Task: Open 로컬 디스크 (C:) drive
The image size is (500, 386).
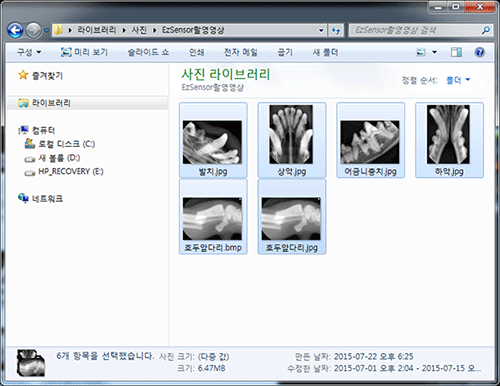Action: coord(67,144)
